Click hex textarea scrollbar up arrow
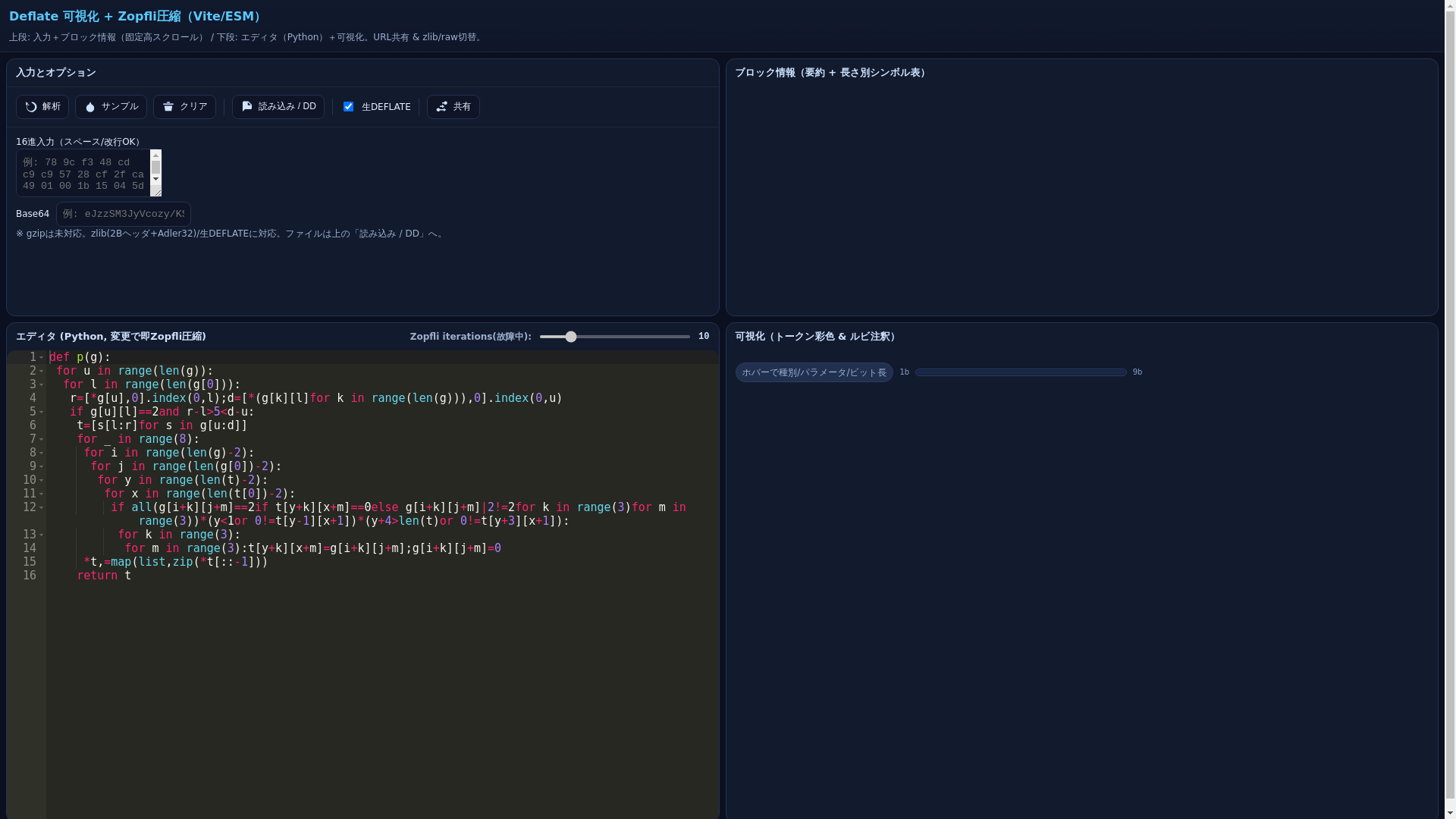Screen dimensions: 1456x819 (x=155, y=155)
